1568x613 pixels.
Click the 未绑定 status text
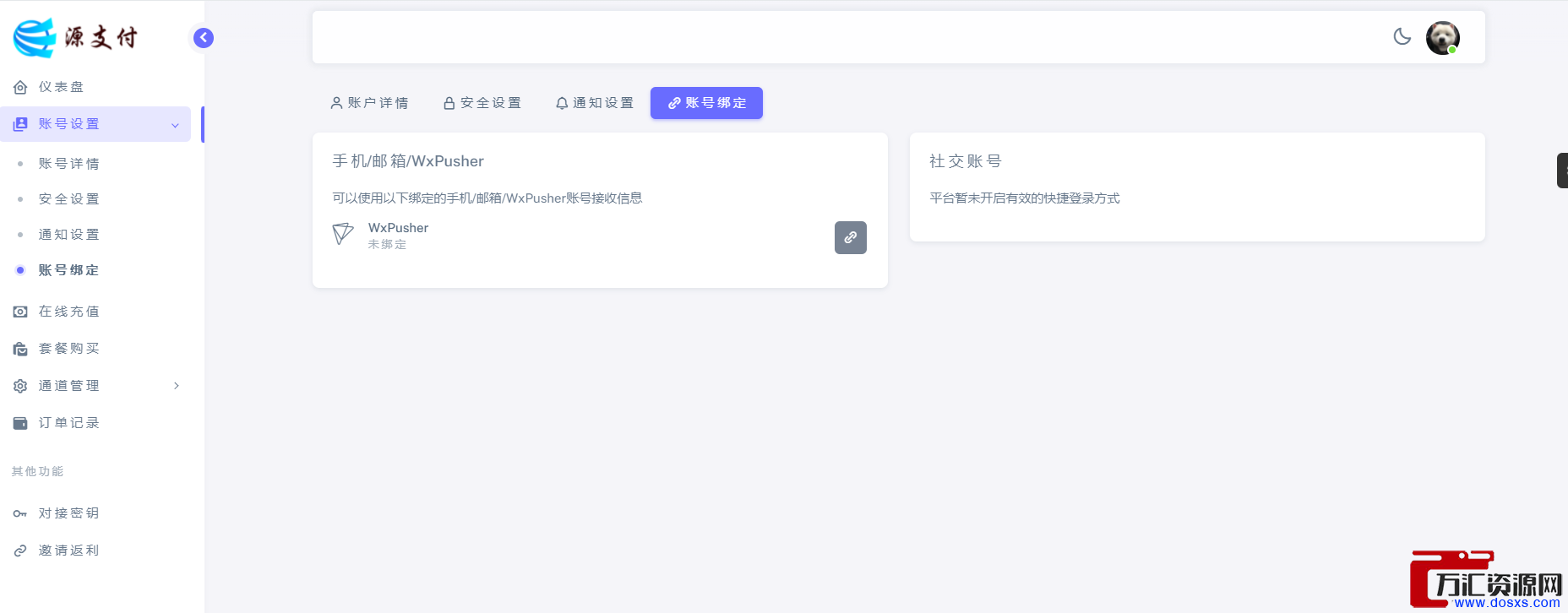coord(387,244)
